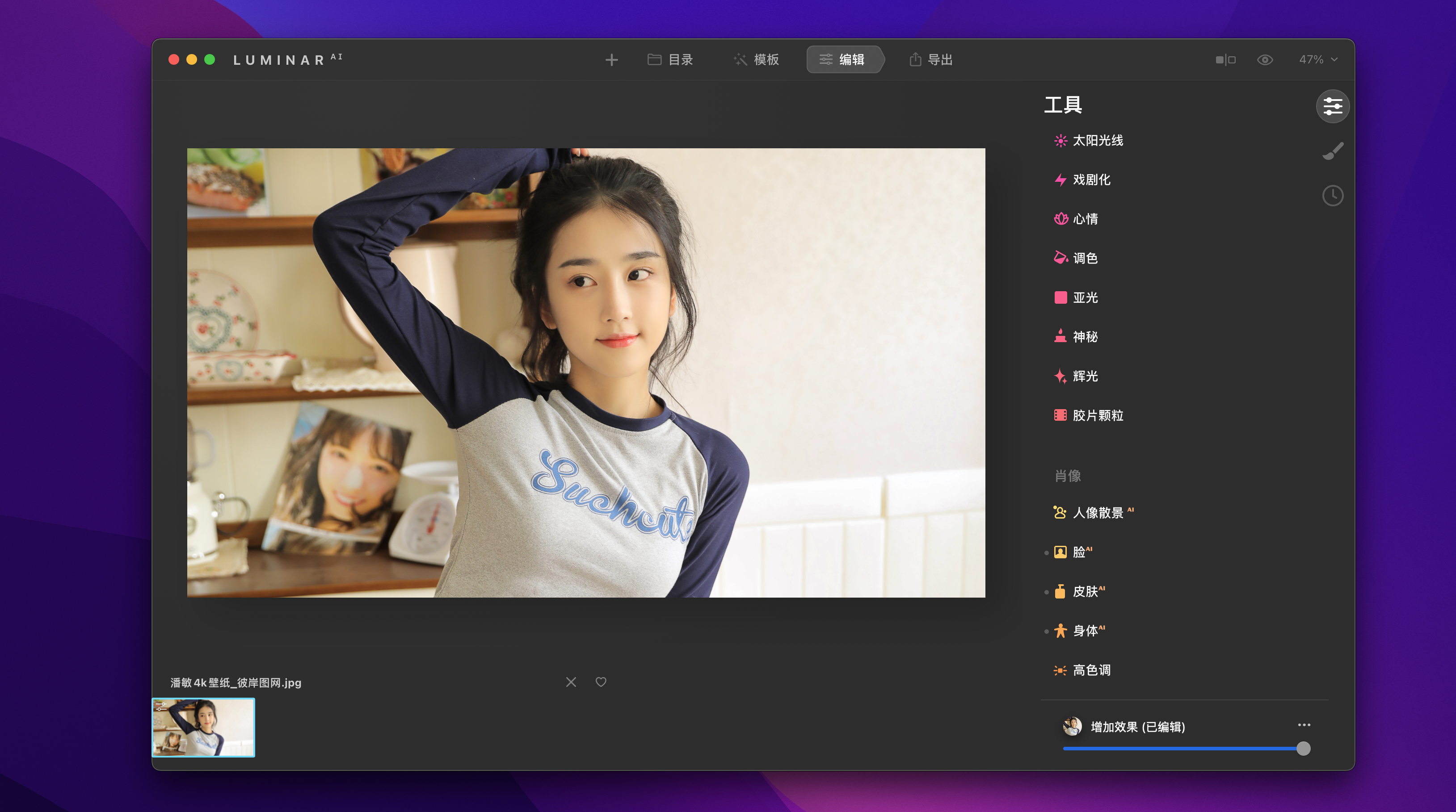1456x812 pixels.
Task: Click the X reject icon by filename
Action: click(x=571, y=682)
